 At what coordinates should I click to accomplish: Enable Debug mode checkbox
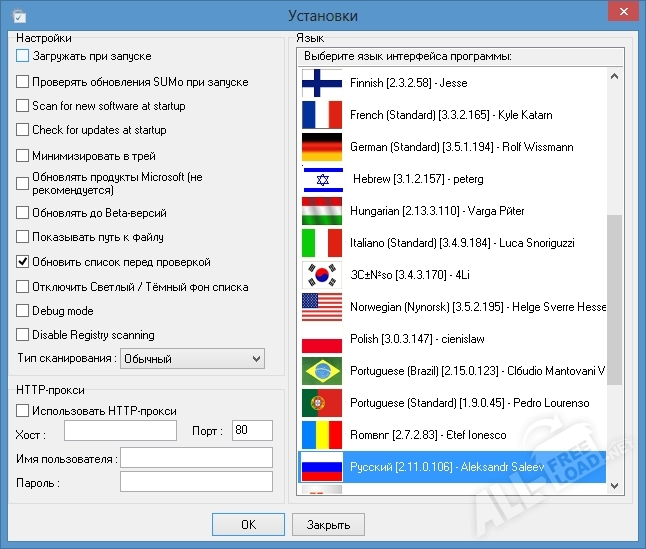click(x=23, y=311)
